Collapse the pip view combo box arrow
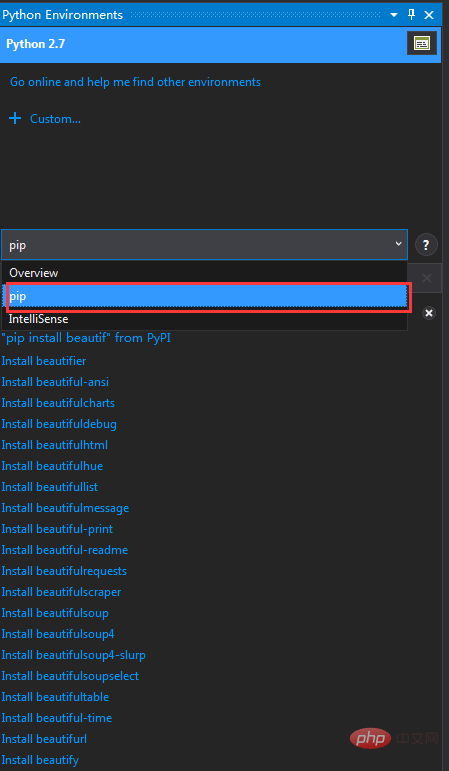449x771 pixels. (x=398, y=244)
